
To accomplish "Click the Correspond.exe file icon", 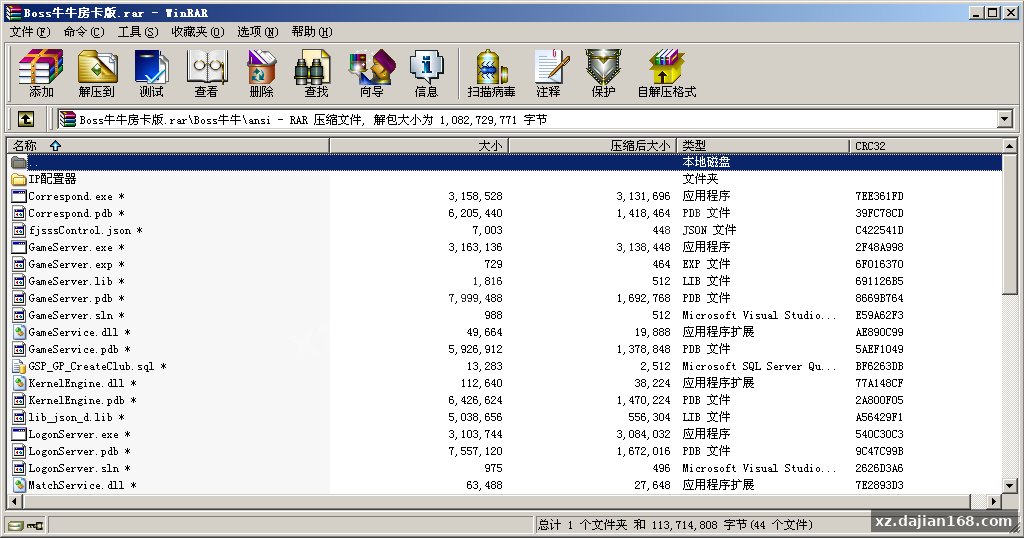I will pos(19,196).
